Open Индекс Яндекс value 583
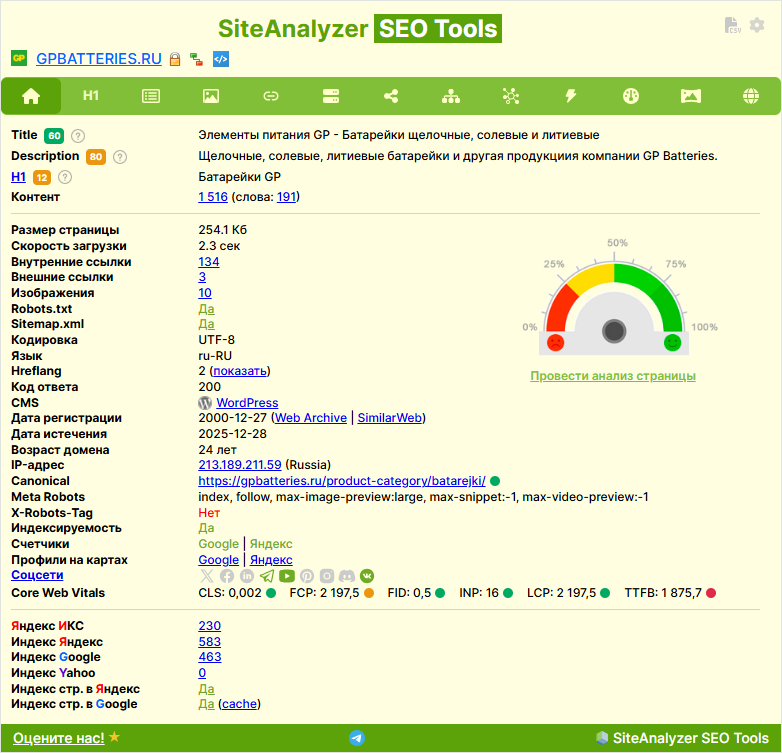This screenshot has width=782, height=753. [x=209, y=642]
